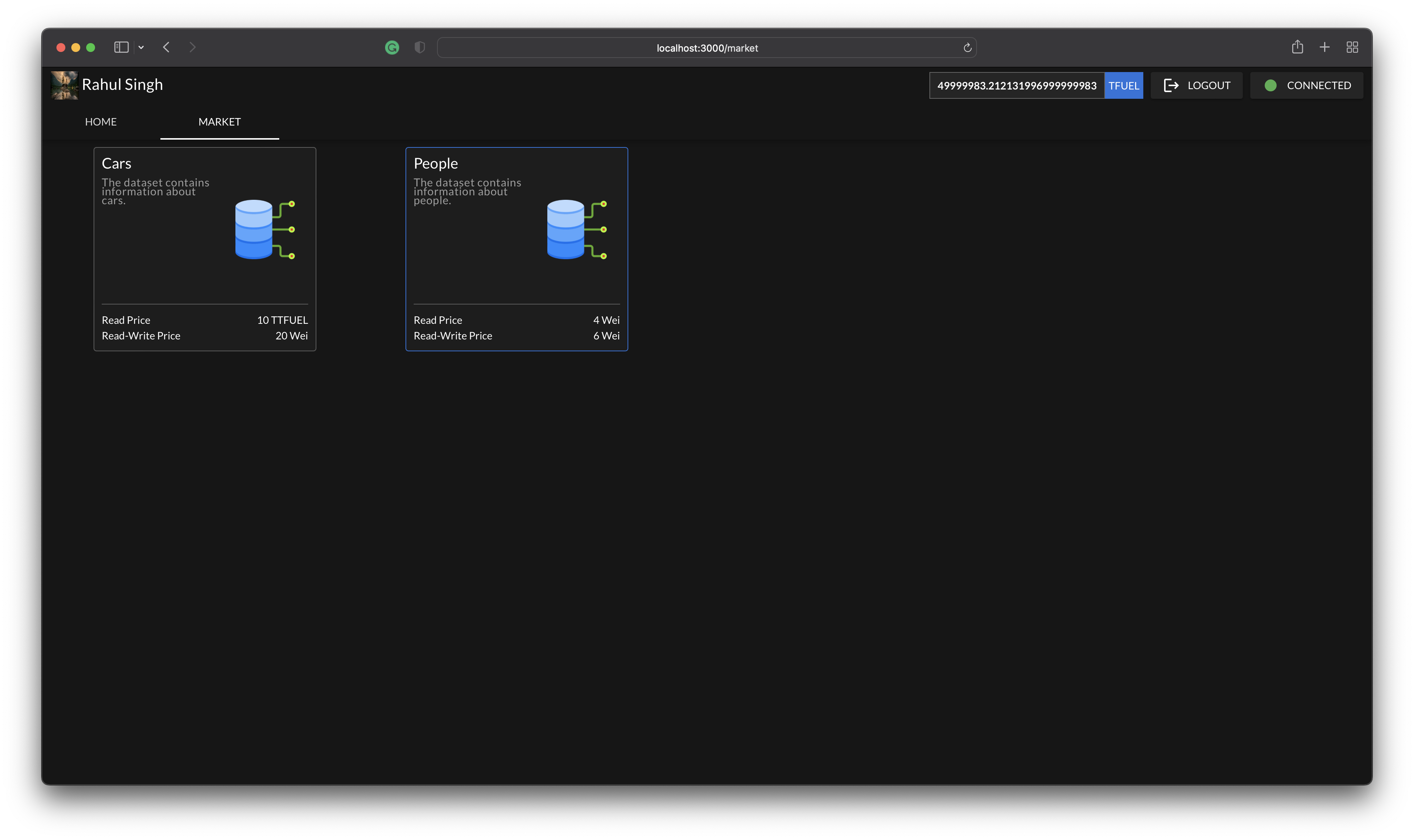Click the blue TFUEL currency label
Viewport: 1414px width, 840px height.
point(1123,85)
